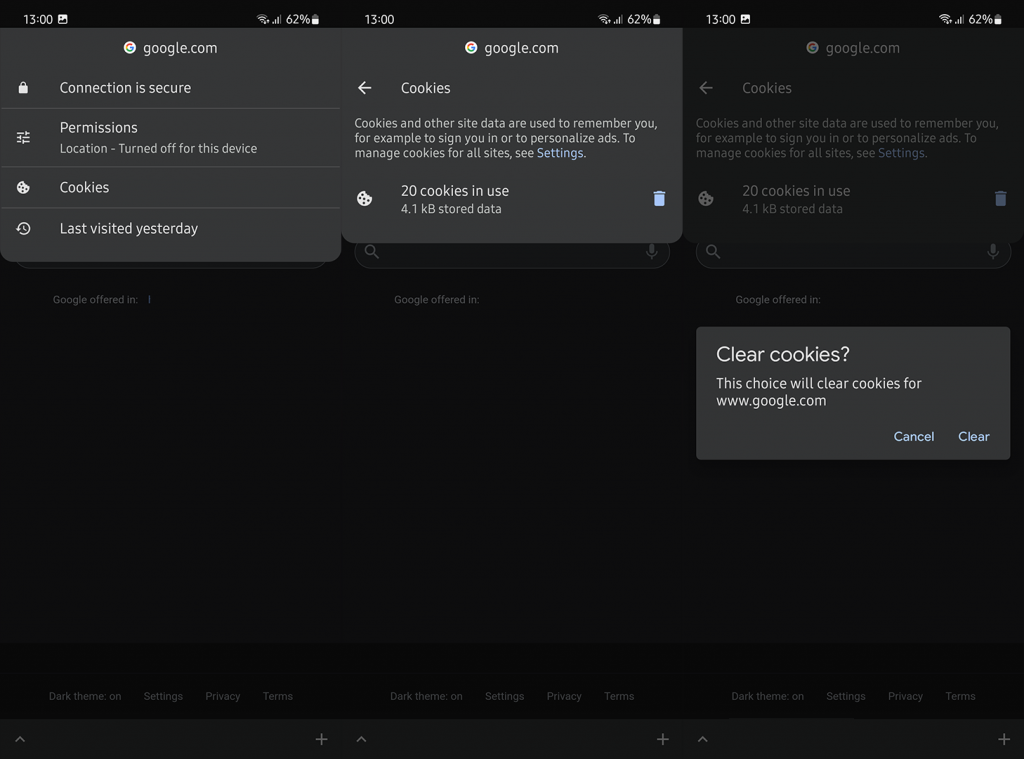Open Privacy footer link in the middle screen
1024x759 pixels.
coord(564,696)
